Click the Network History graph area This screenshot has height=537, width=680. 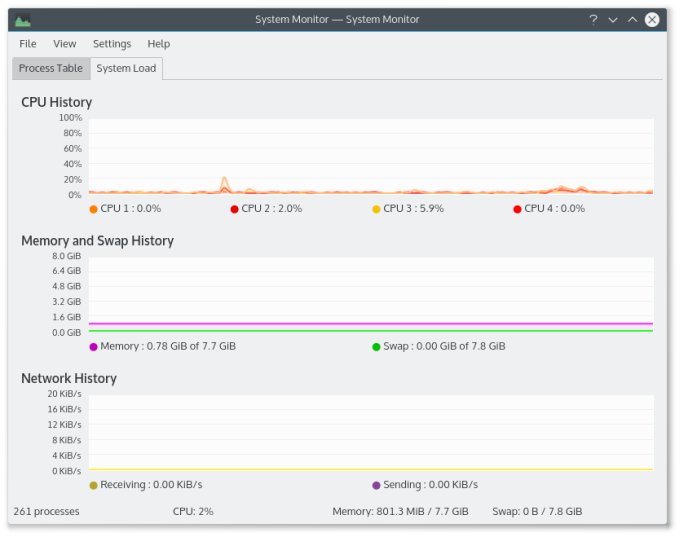(370, 432)
